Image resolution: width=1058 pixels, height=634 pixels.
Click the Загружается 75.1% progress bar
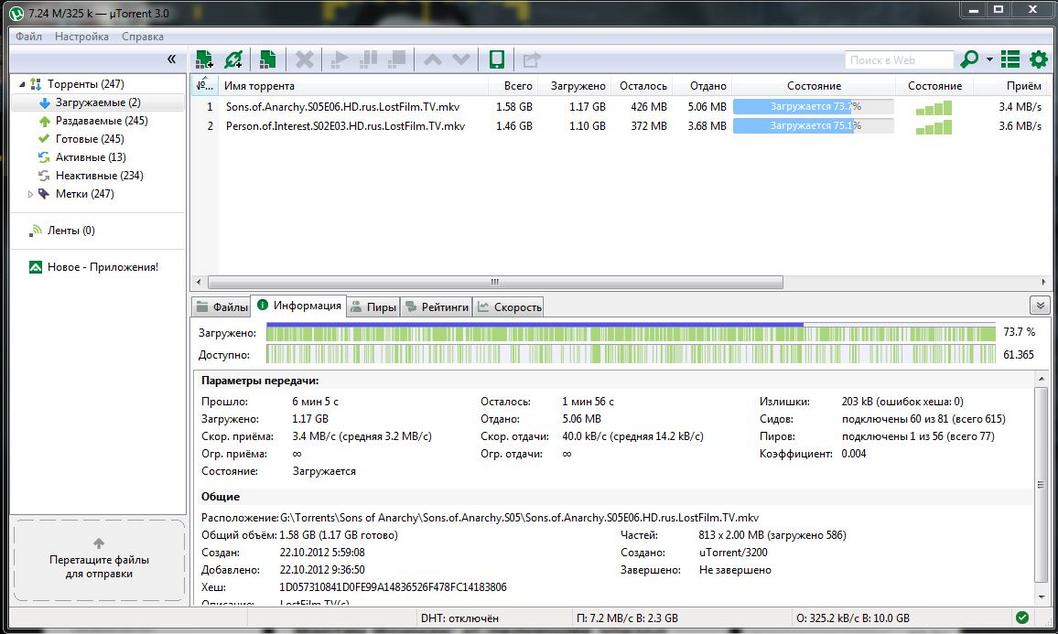[813, 125]
